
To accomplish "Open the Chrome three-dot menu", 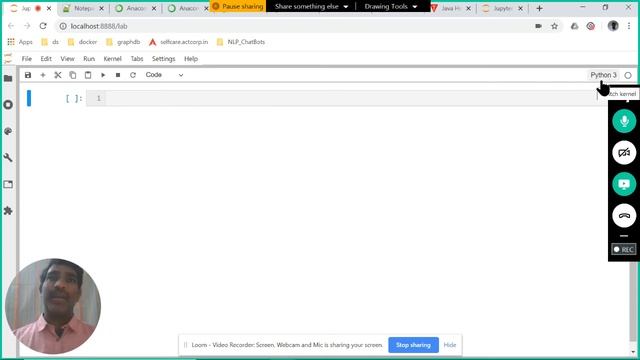I will point(629,26).
